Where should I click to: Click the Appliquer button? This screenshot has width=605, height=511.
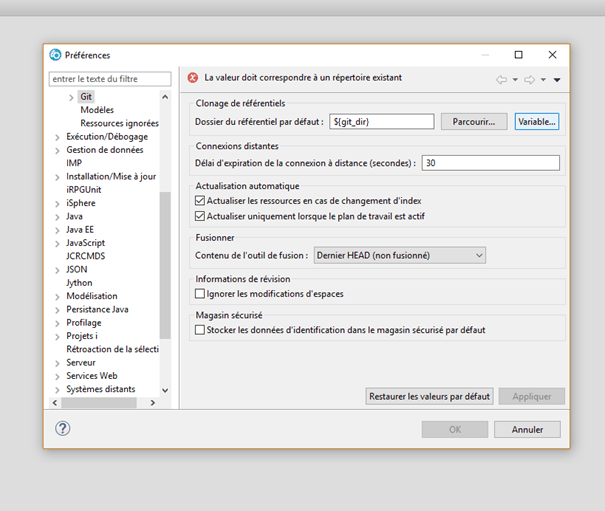[531, 396]
